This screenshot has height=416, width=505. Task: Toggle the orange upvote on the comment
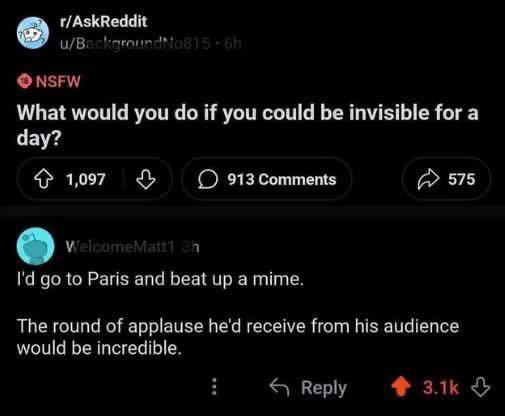[x=401, y=387]
